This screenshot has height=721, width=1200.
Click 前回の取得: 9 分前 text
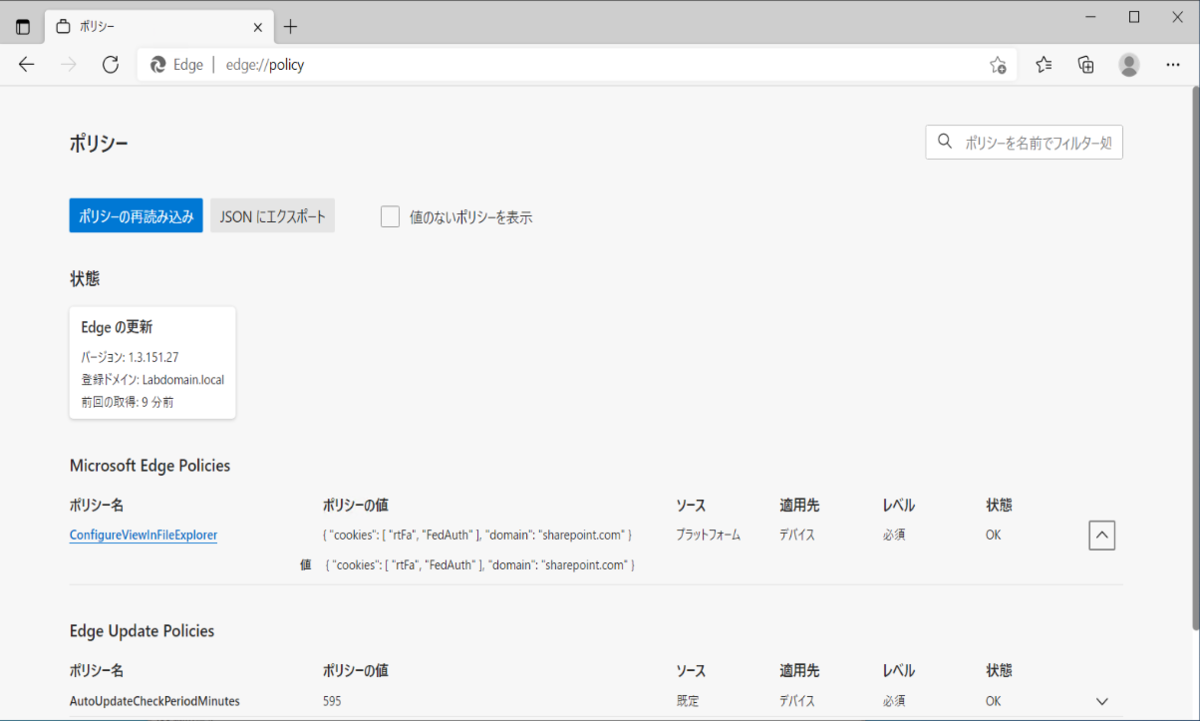128,402
